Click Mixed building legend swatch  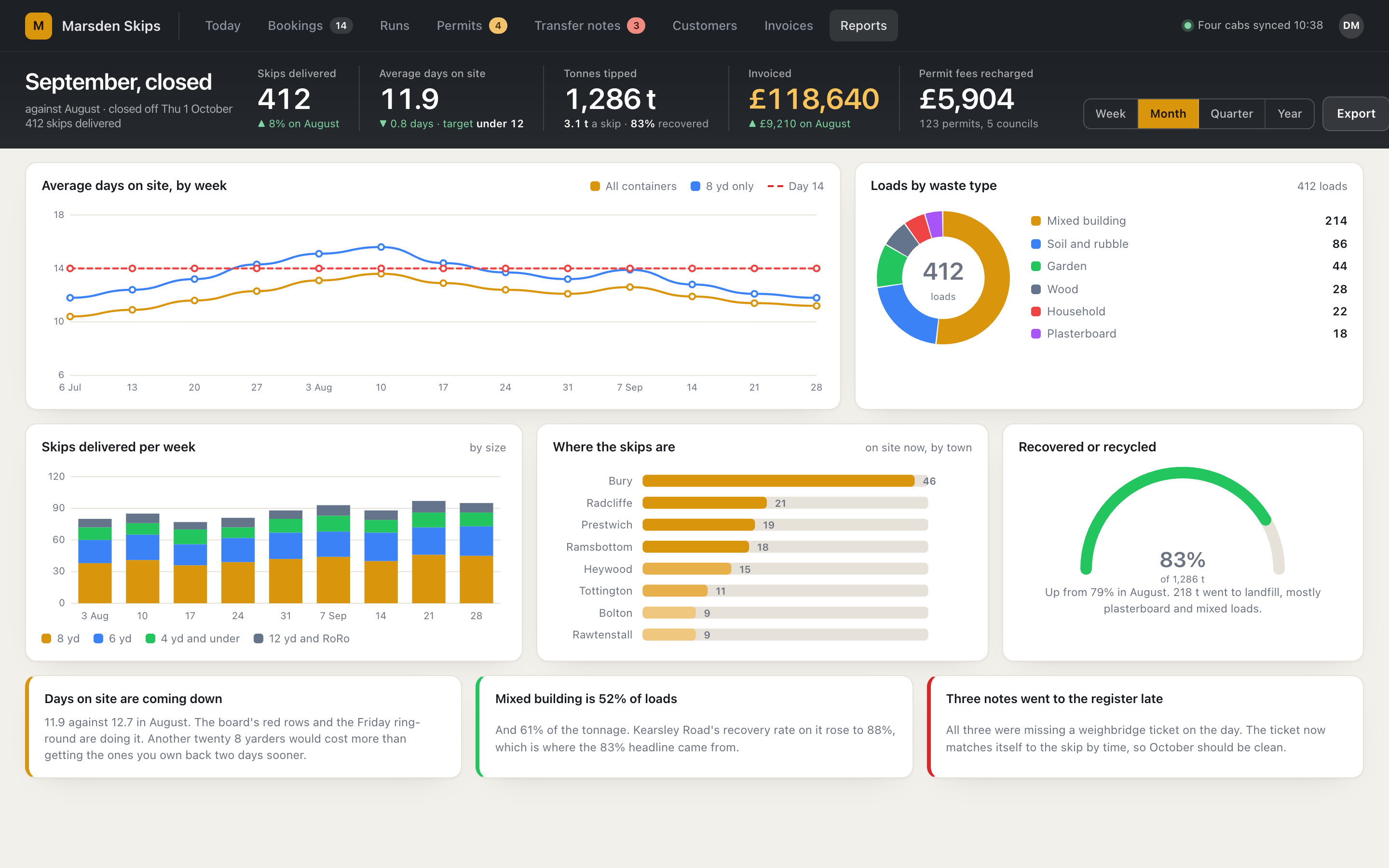(1036, 221)
